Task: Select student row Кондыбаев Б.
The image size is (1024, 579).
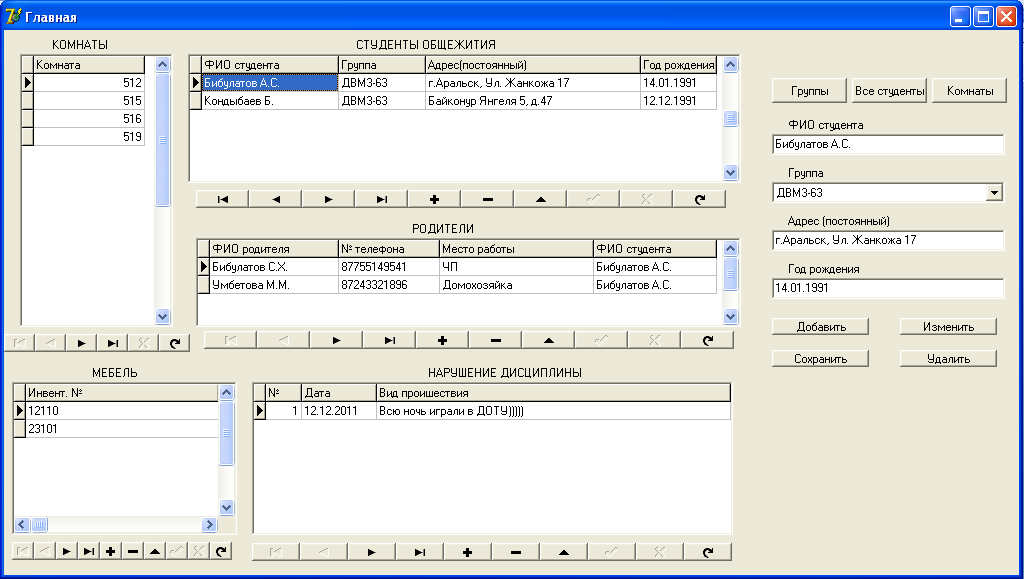Action: (x=269, y=101)
